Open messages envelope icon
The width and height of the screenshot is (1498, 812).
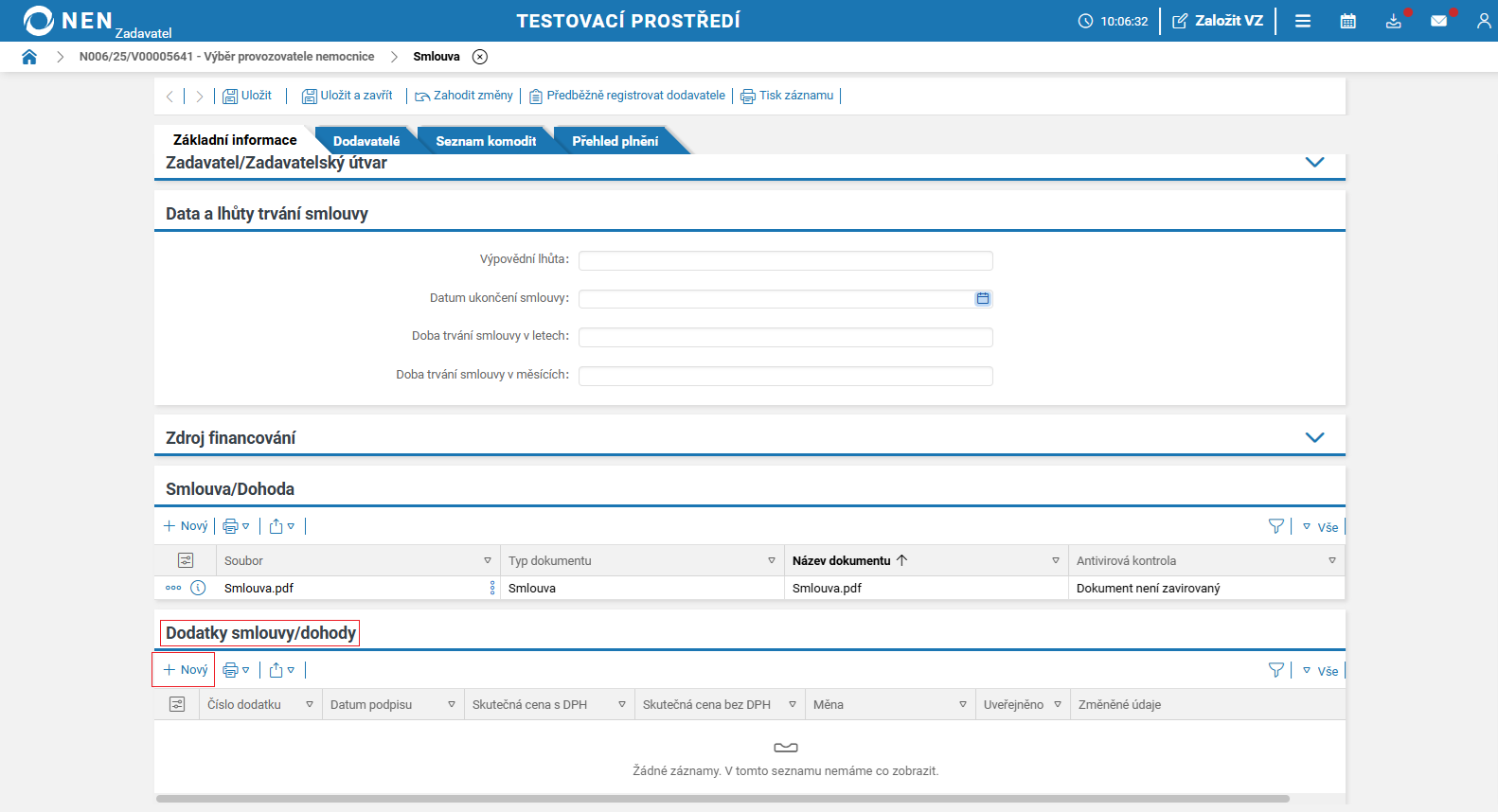click(x=1439, y=21)
